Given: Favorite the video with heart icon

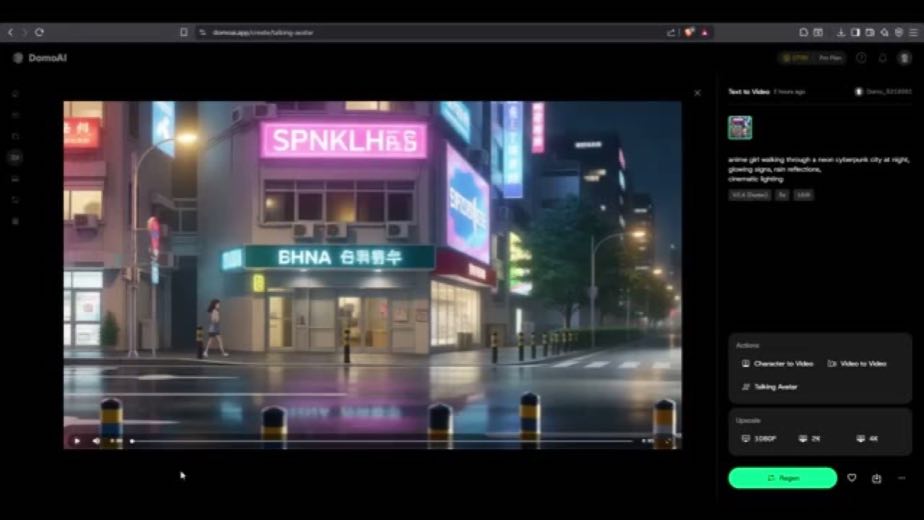Looking at the screenshot, I should tap(852, 478).
